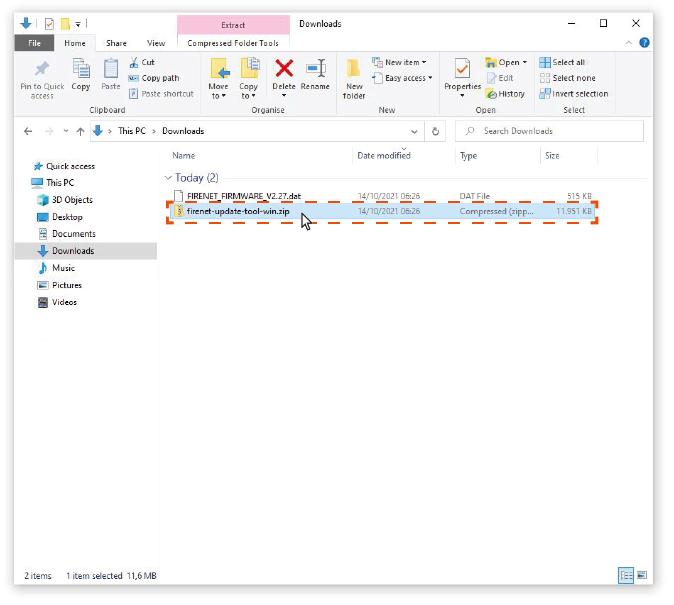Open Pictures in the sidebar

pos(67,285)
